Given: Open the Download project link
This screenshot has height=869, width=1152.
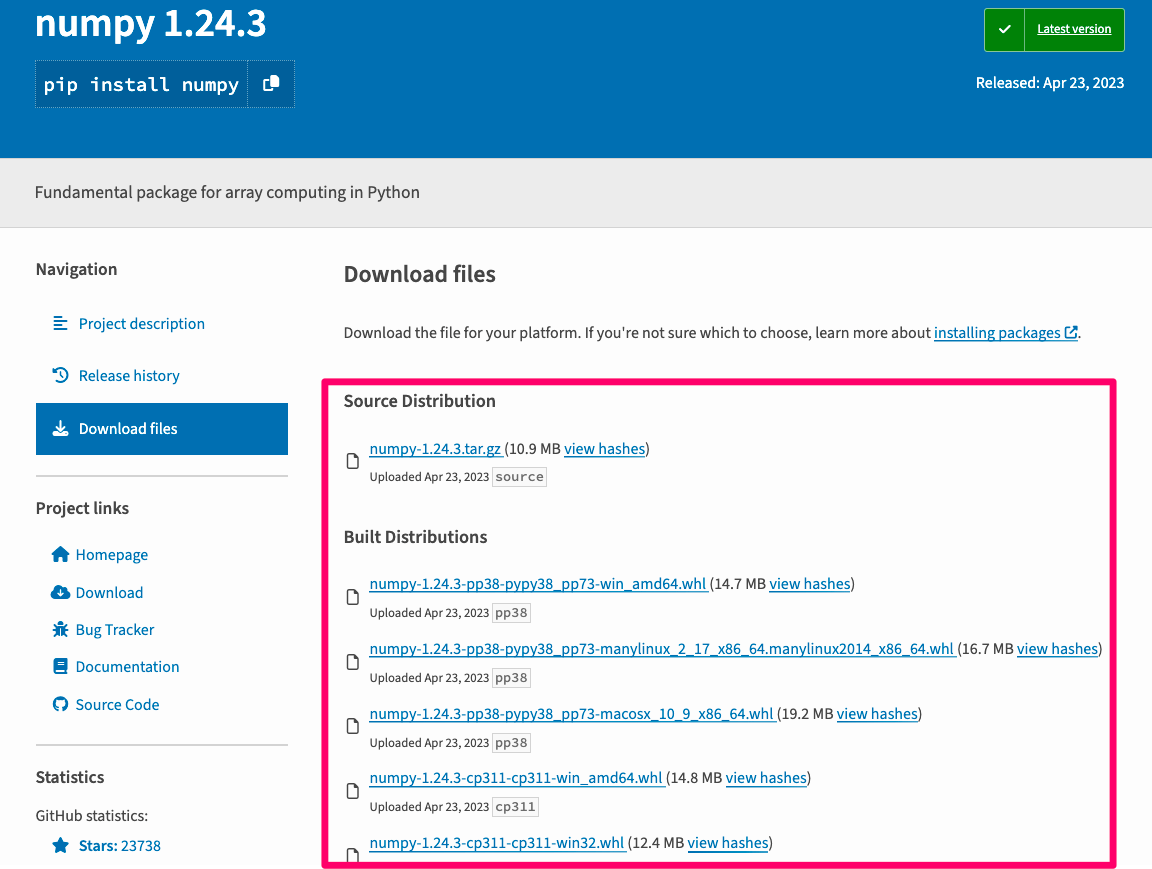Looking at the screenshot, I should coord(109,593).
